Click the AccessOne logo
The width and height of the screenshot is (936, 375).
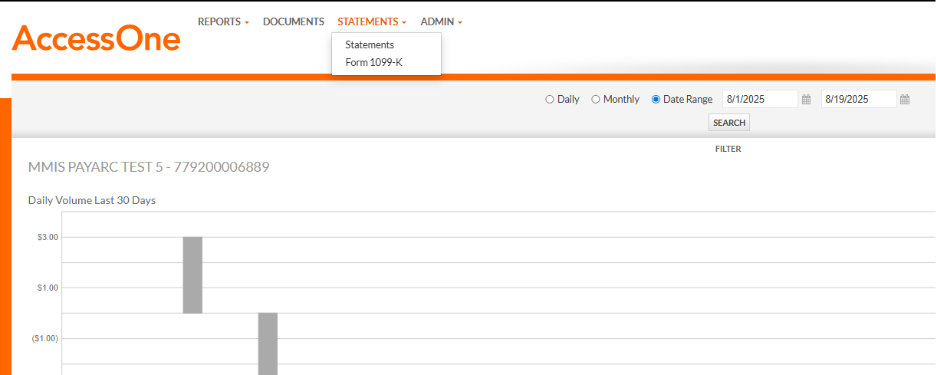[96, 38]
